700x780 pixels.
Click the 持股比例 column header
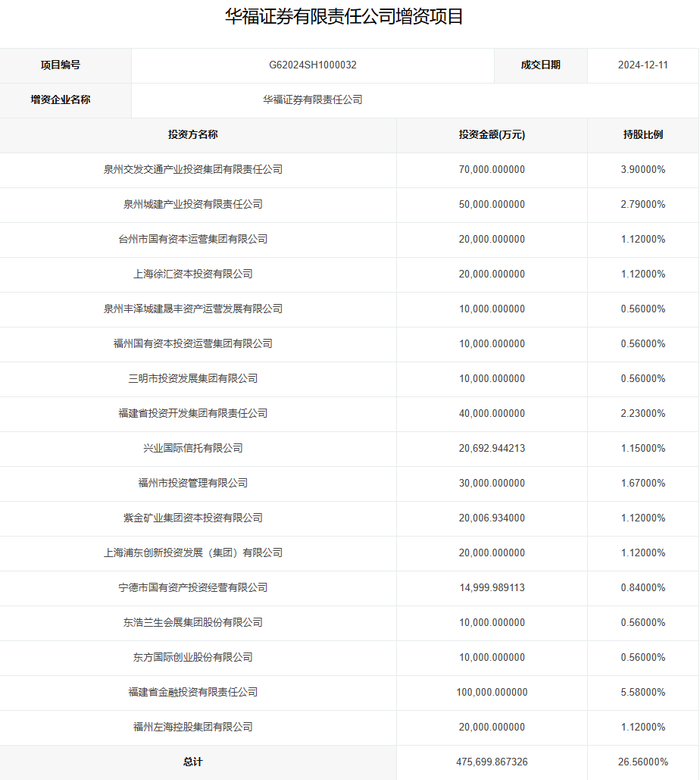click(643, 135)
